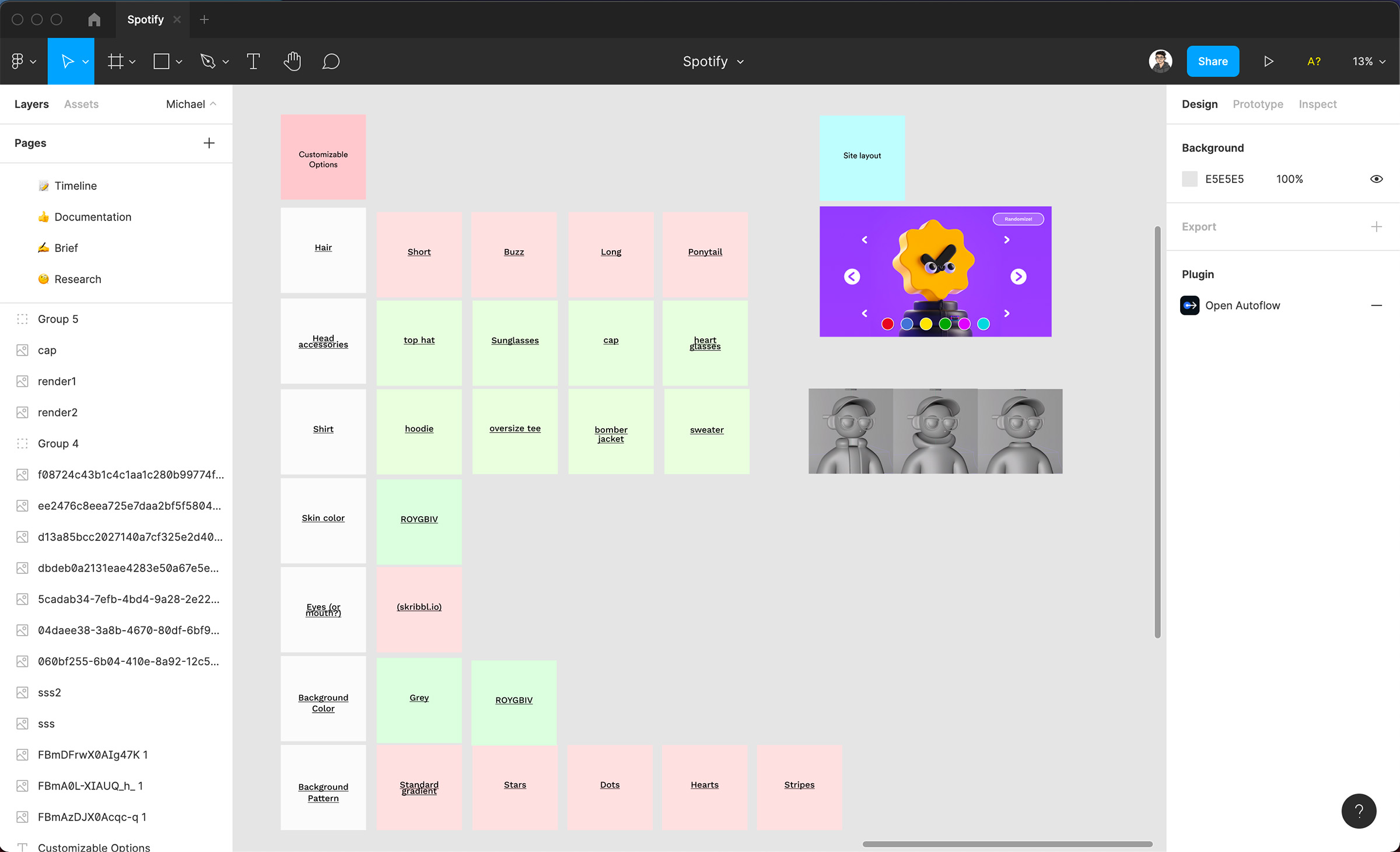Click Share button to share file
This screenshot has width=1400, height=852.
(1211, 61)
